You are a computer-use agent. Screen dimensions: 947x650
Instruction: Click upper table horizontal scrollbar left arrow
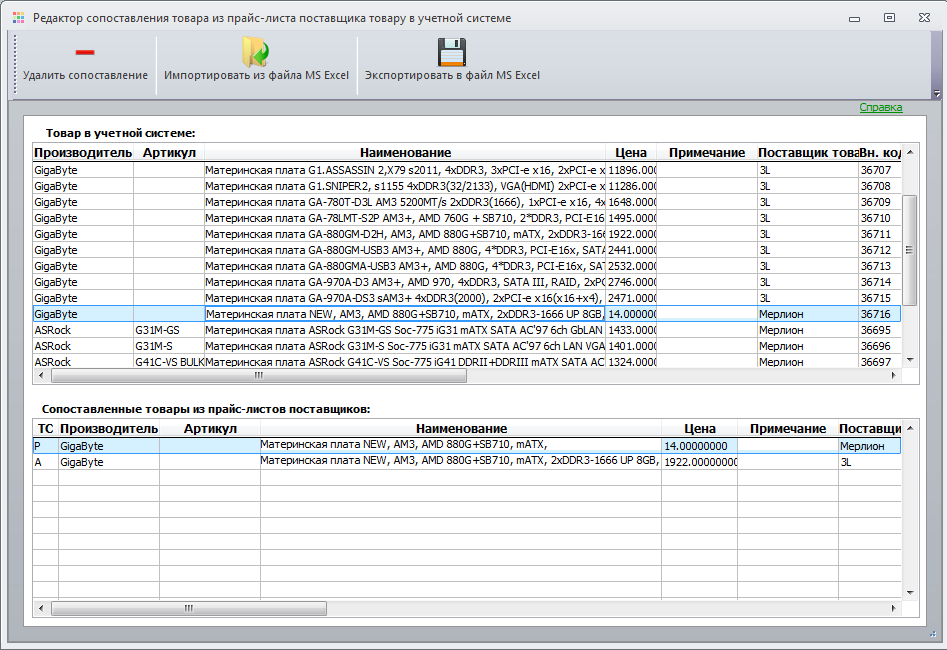[40, 376]
